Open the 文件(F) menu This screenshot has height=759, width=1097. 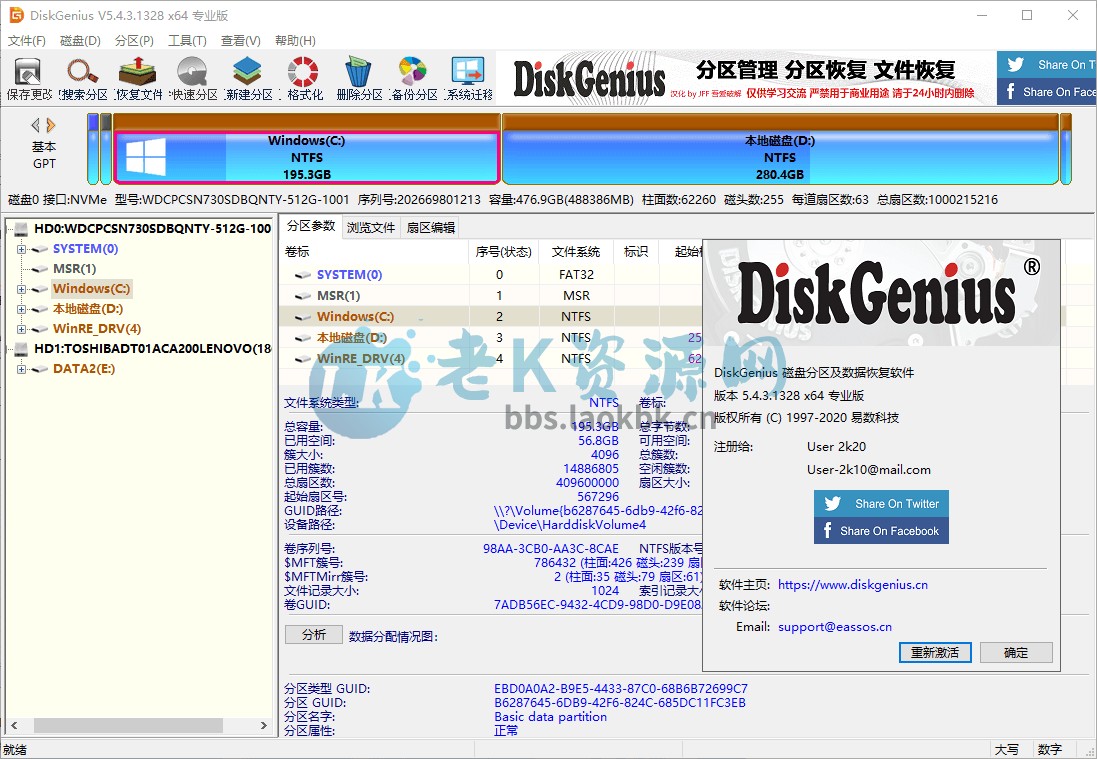(x=27, y=41)
